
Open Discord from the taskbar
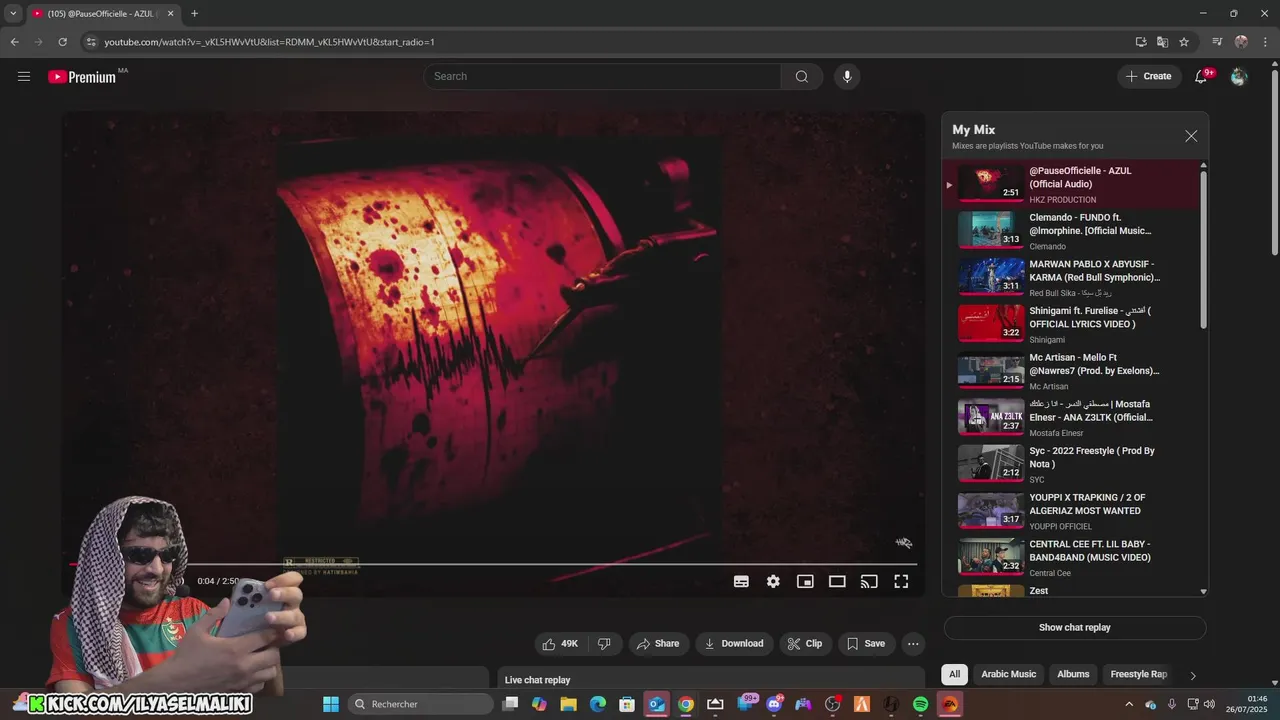(x=774, y=704)
